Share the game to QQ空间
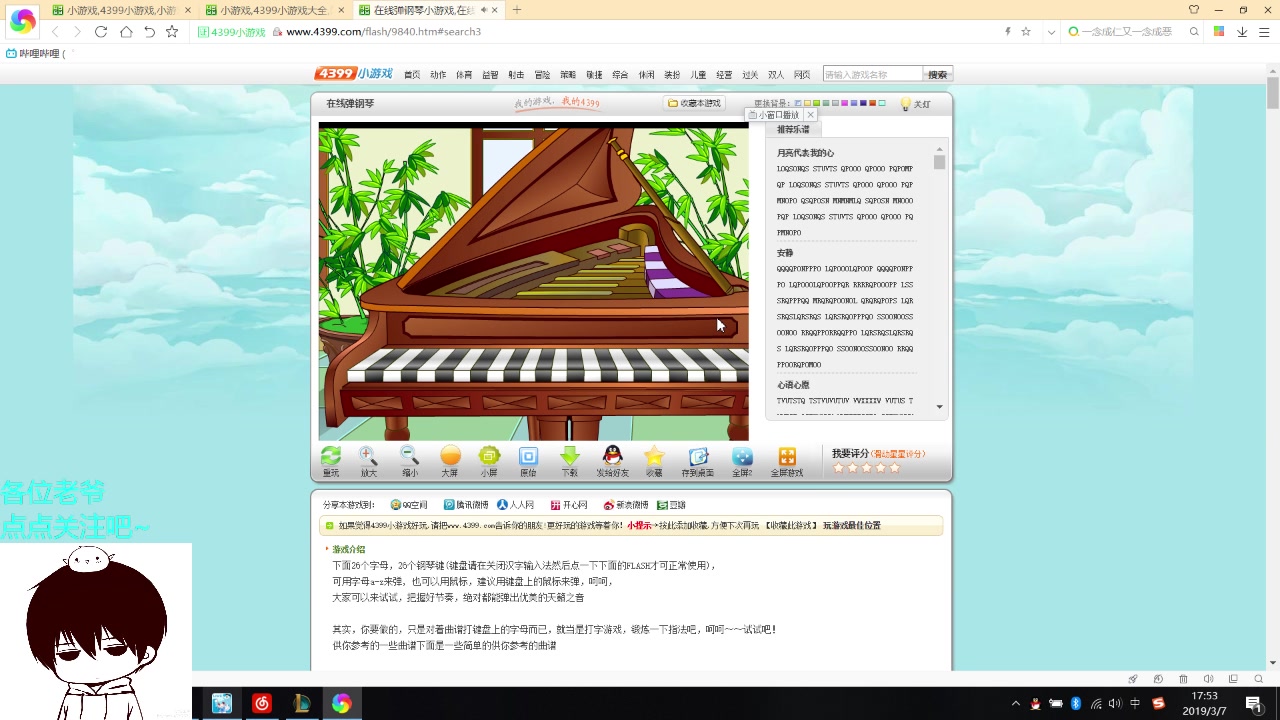 (x=409, y=505)
